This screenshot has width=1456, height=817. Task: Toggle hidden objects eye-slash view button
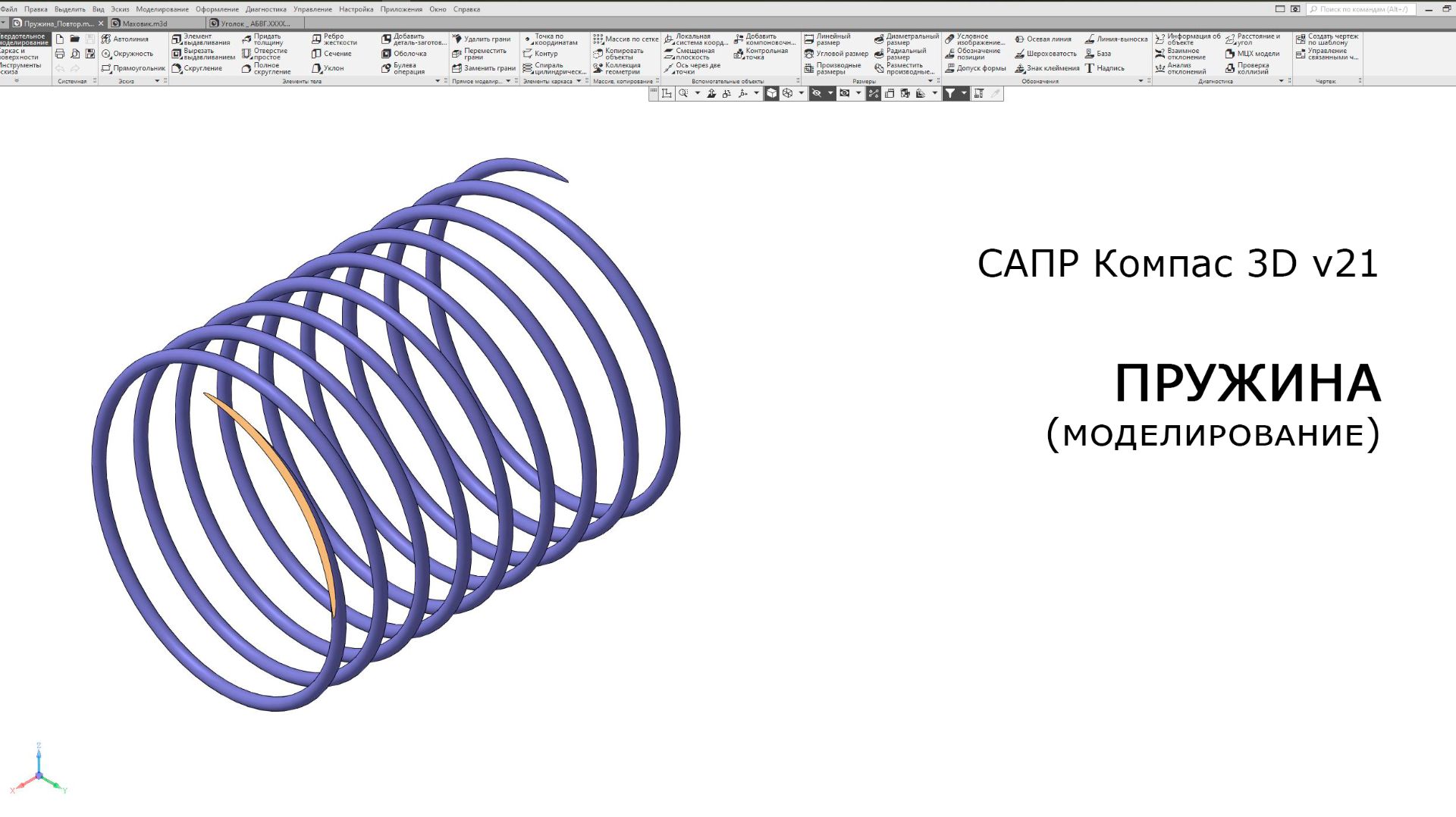817,93
